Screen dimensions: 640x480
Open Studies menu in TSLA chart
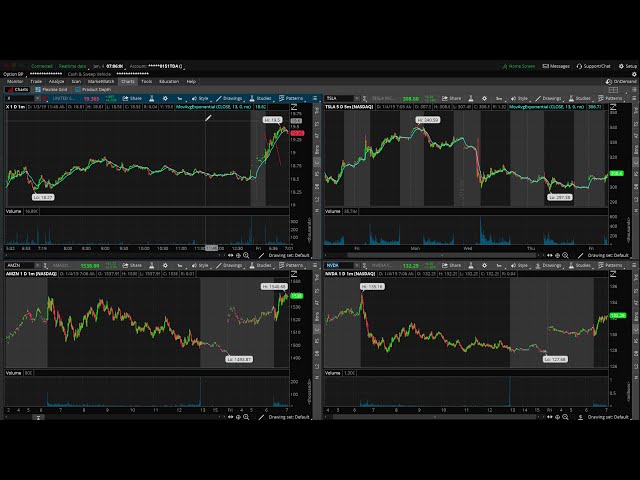tap(580, 98)
